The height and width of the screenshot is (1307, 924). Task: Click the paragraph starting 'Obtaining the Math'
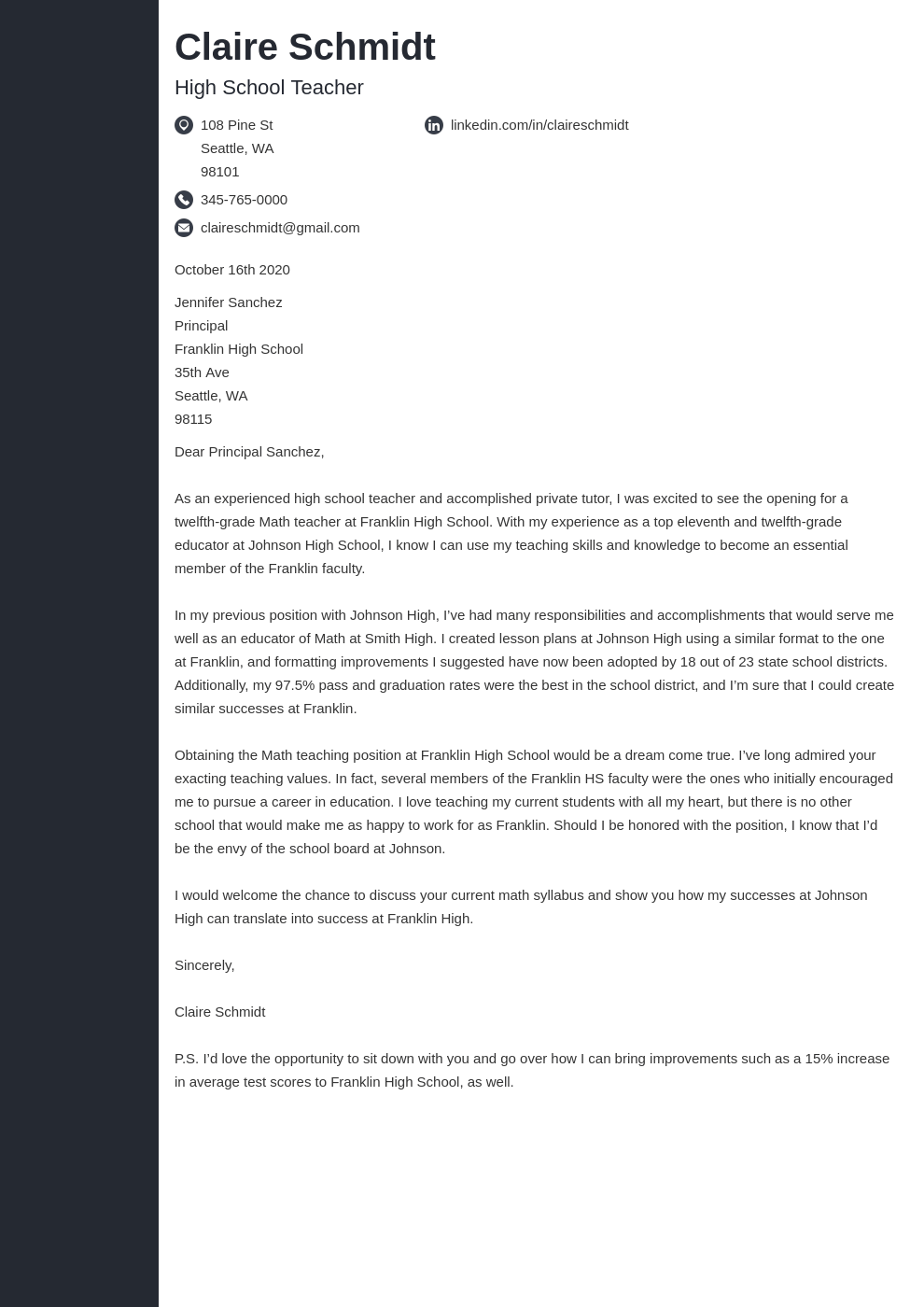(x=534, y=802)
